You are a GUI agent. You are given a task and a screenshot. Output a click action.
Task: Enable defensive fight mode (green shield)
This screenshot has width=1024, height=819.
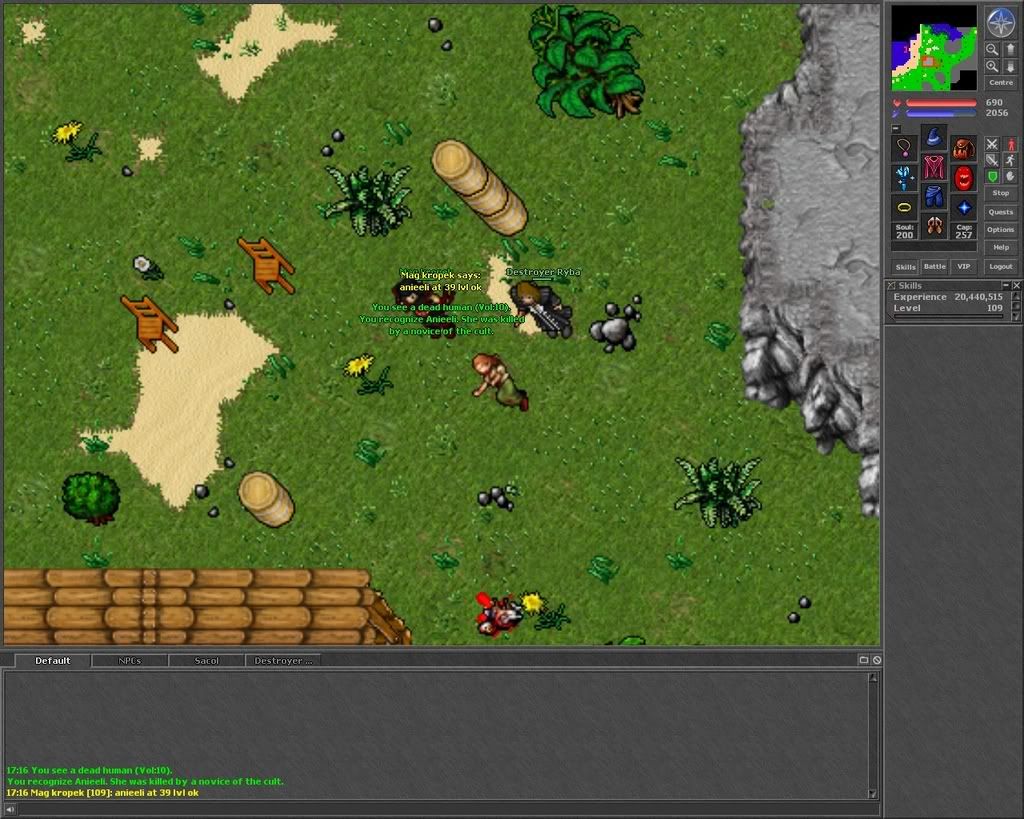992,176
